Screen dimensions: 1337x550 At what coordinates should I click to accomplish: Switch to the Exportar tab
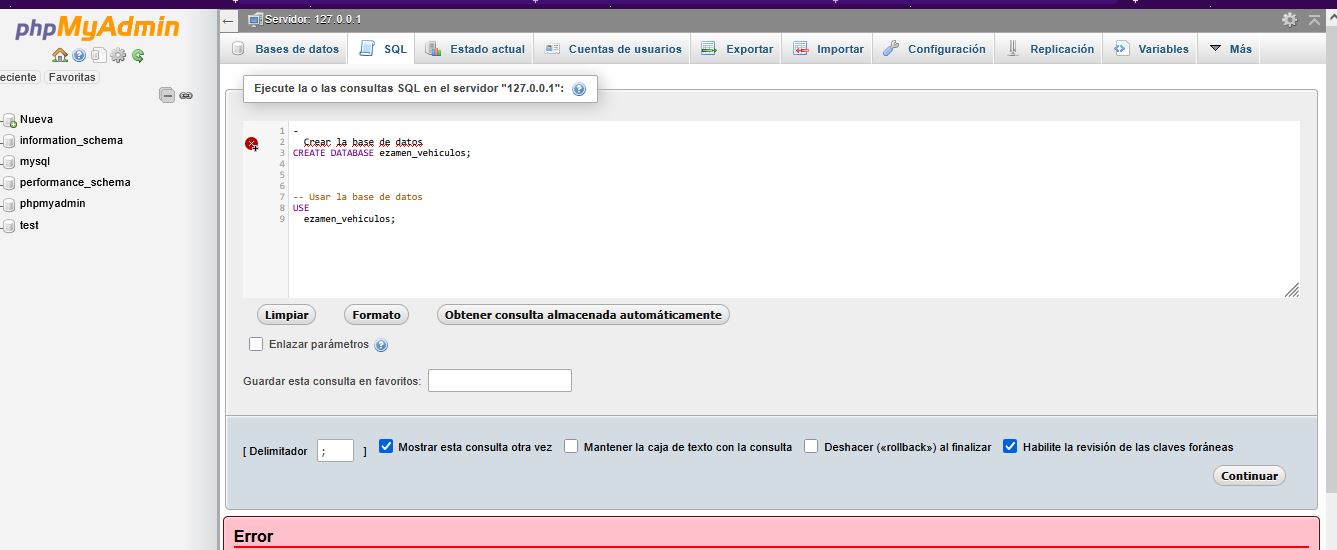(737, 49)
